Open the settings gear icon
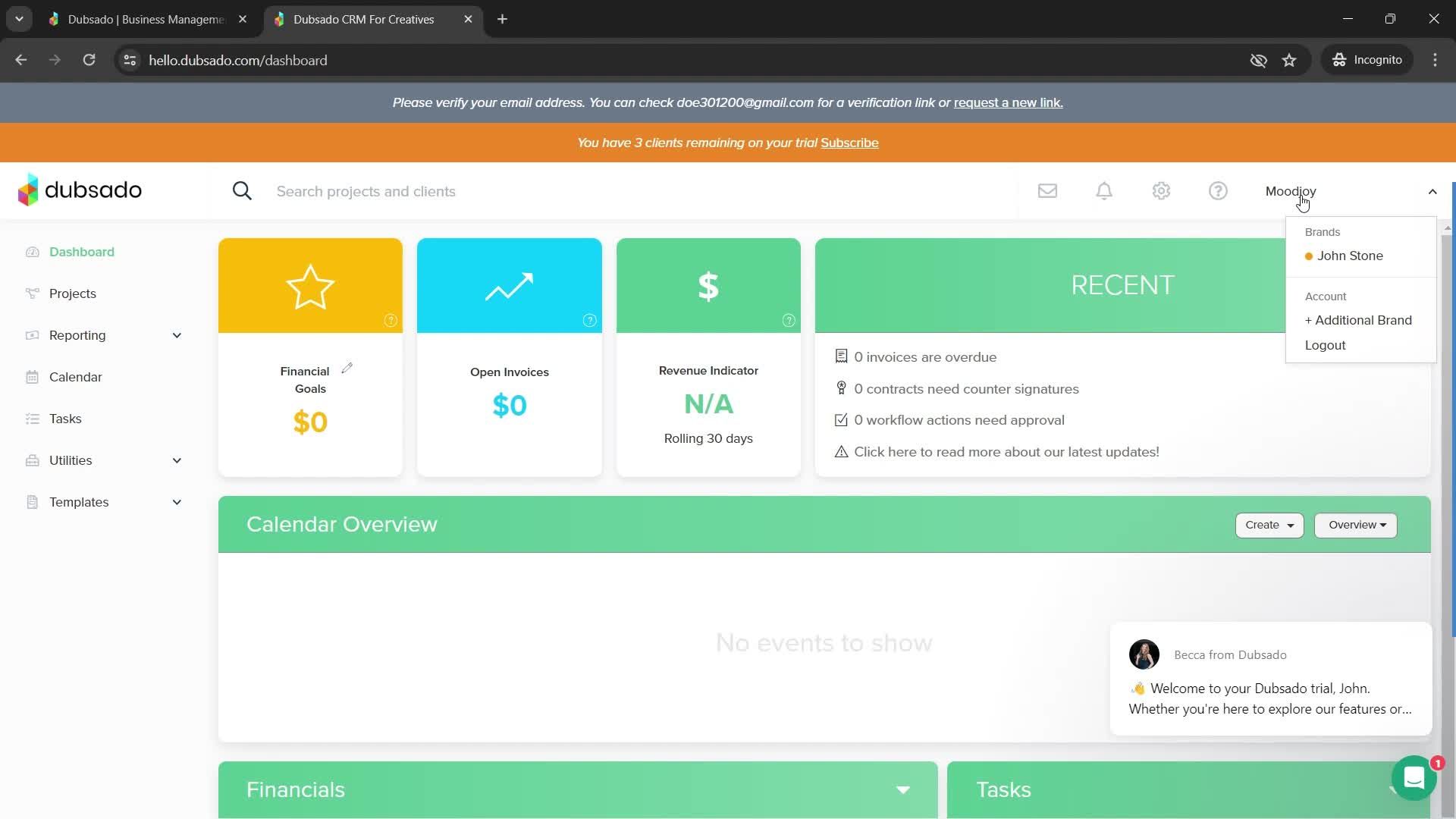Image resolution: width=1456 pixels, height=819 pixels. click(x=1161, y=191)
